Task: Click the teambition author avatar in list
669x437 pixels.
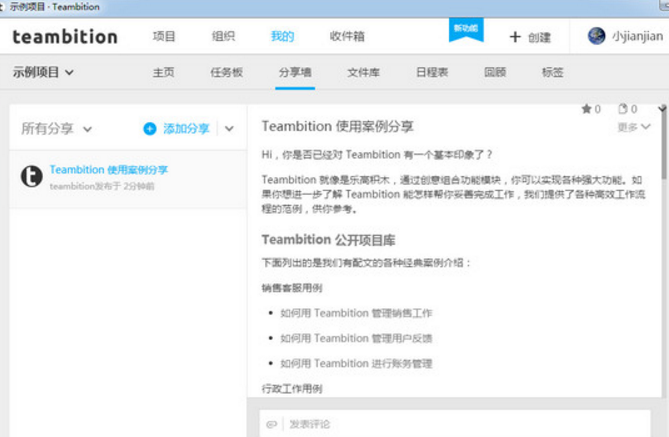Action: (x=32, y=176)
